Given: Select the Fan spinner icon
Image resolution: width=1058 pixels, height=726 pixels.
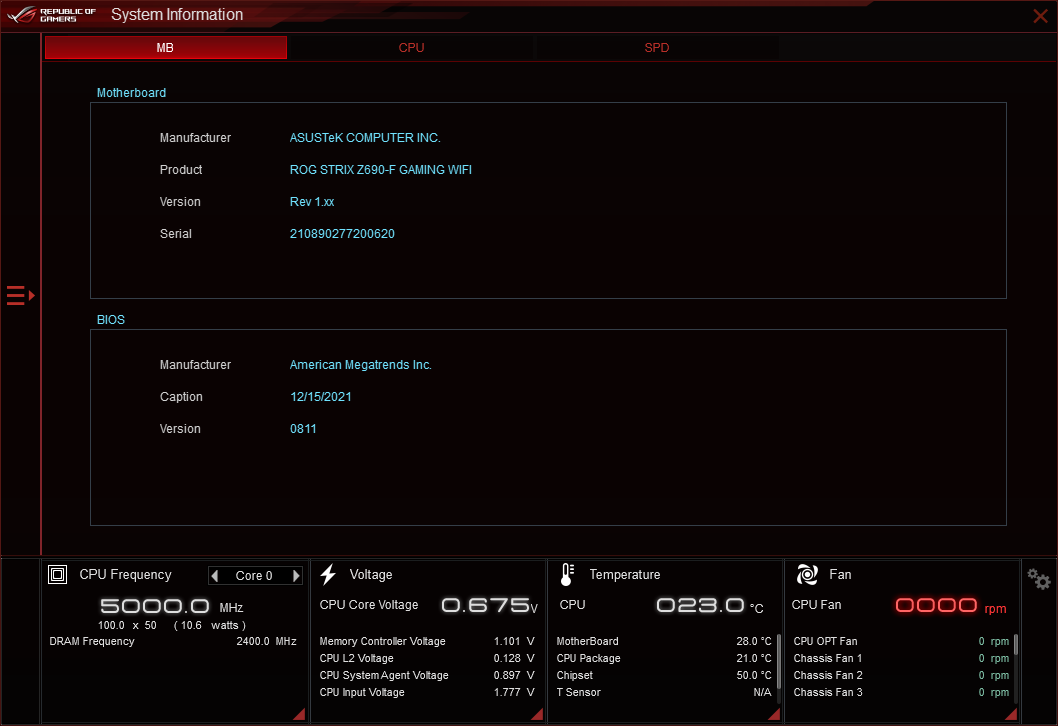Looking at the screenshot, I should pyautogui.click(x=806, y=574).
